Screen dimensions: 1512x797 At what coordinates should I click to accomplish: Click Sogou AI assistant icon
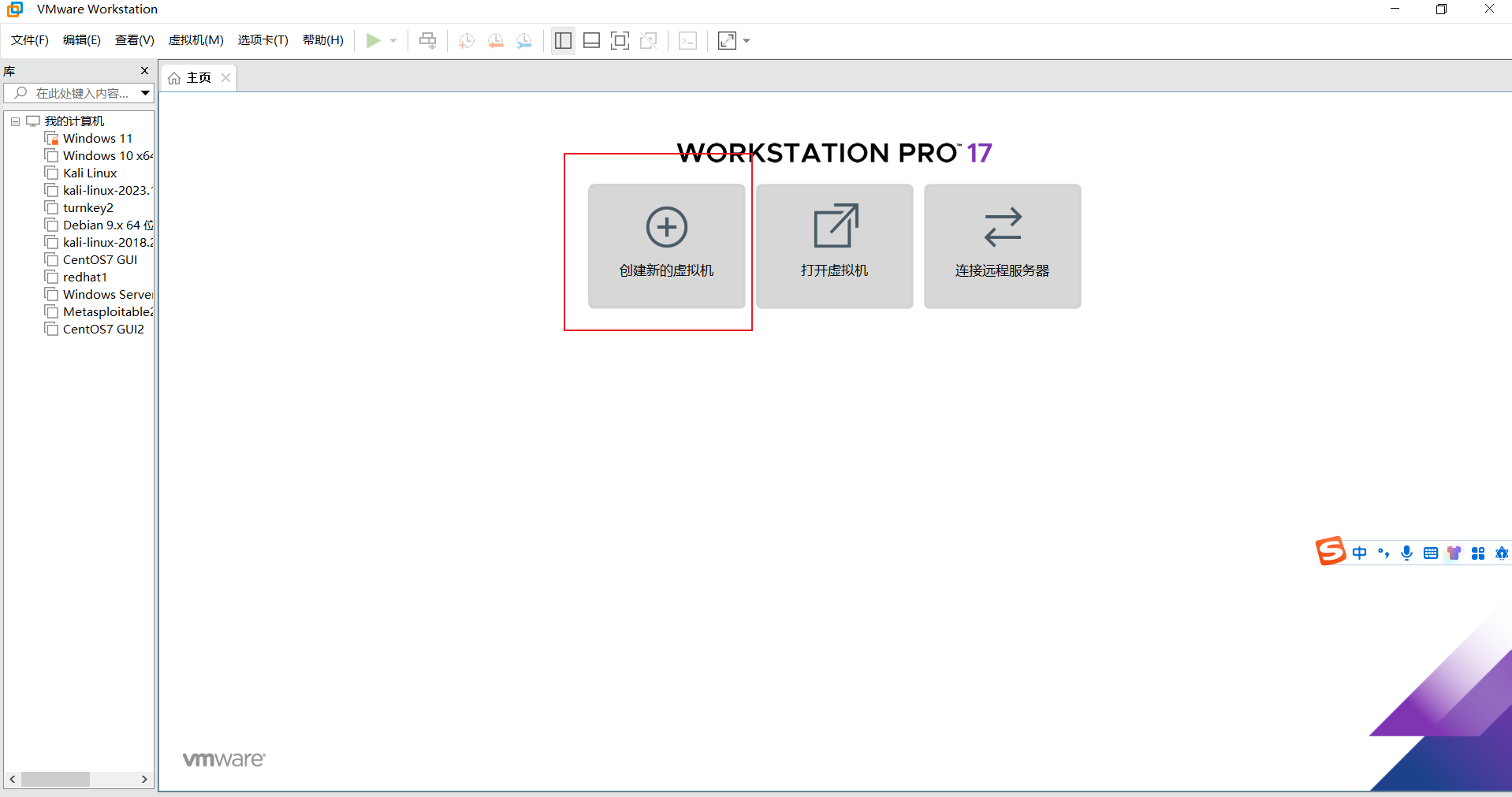pos(1502,553)
